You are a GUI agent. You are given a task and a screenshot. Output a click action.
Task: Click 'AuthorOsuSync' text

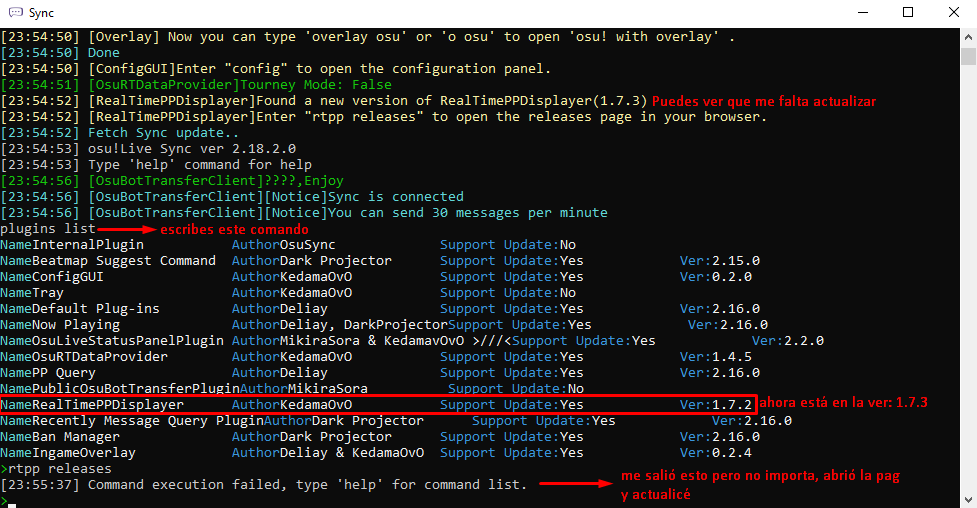[284, 245]
